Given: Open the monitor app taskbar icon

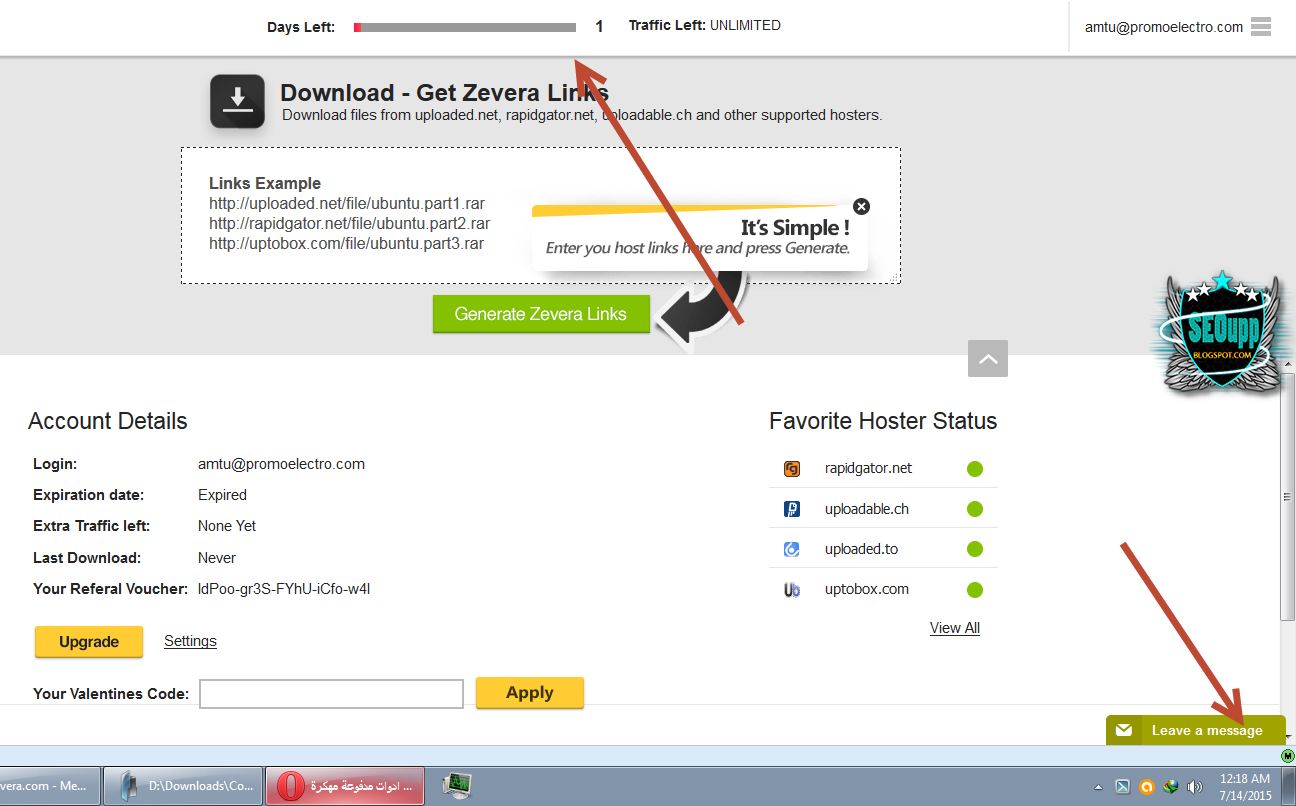Looking at the screenshot, I should pyautogui.click(x=457, y=786).
